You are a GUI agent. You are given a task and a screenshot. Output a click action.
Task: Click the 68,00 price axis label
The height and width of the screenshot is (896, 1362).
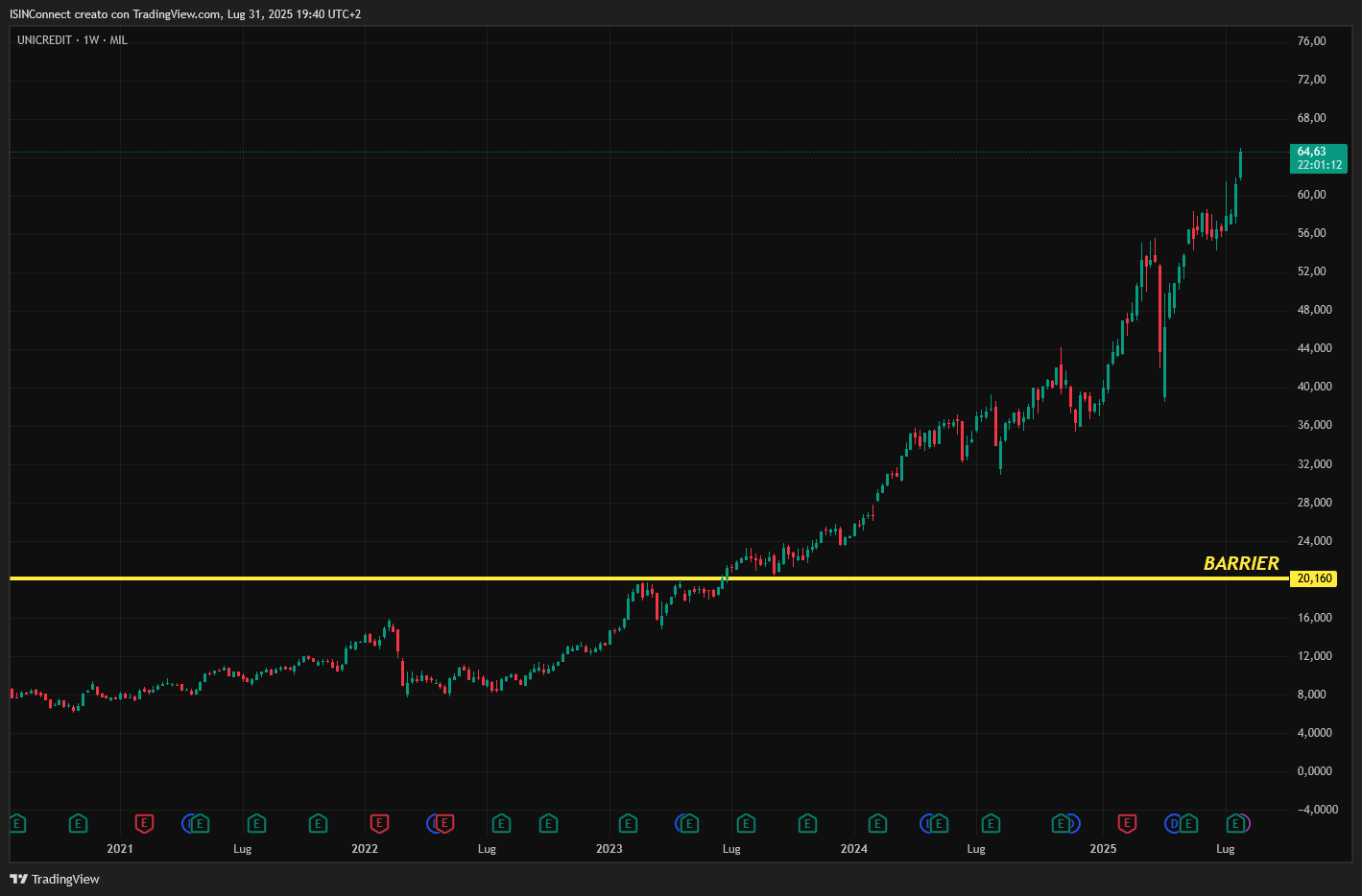(x=1311, y=118)
